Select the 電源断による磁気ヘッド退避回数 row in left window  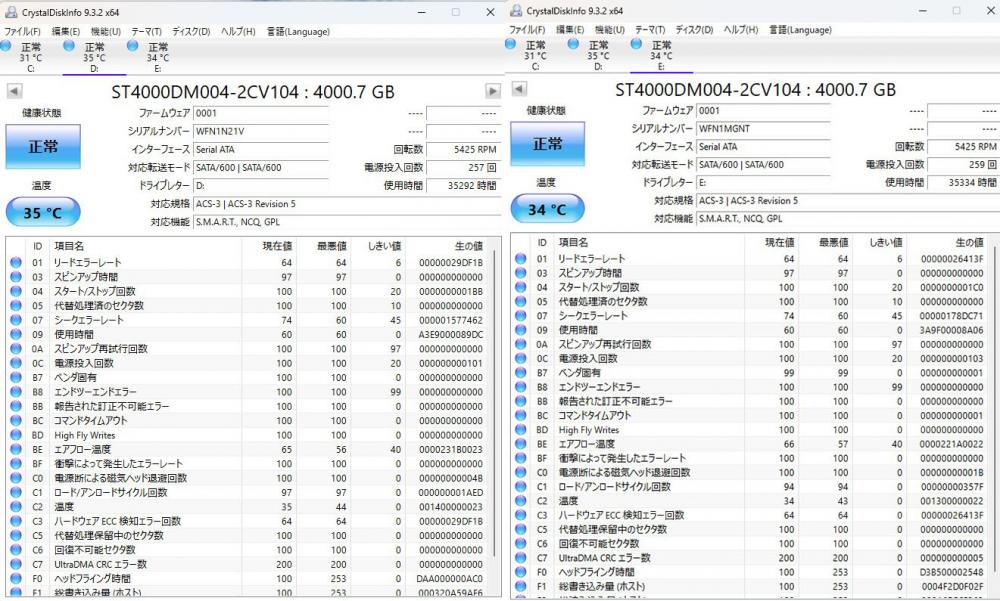tap(249, 478)
